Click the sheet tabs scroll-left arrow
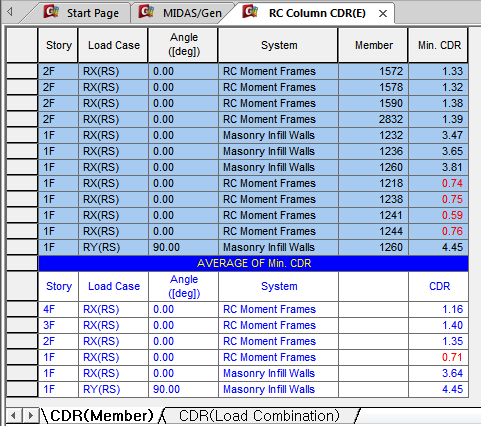The height and width of the screenshot is (426, 481). point(13,416)
